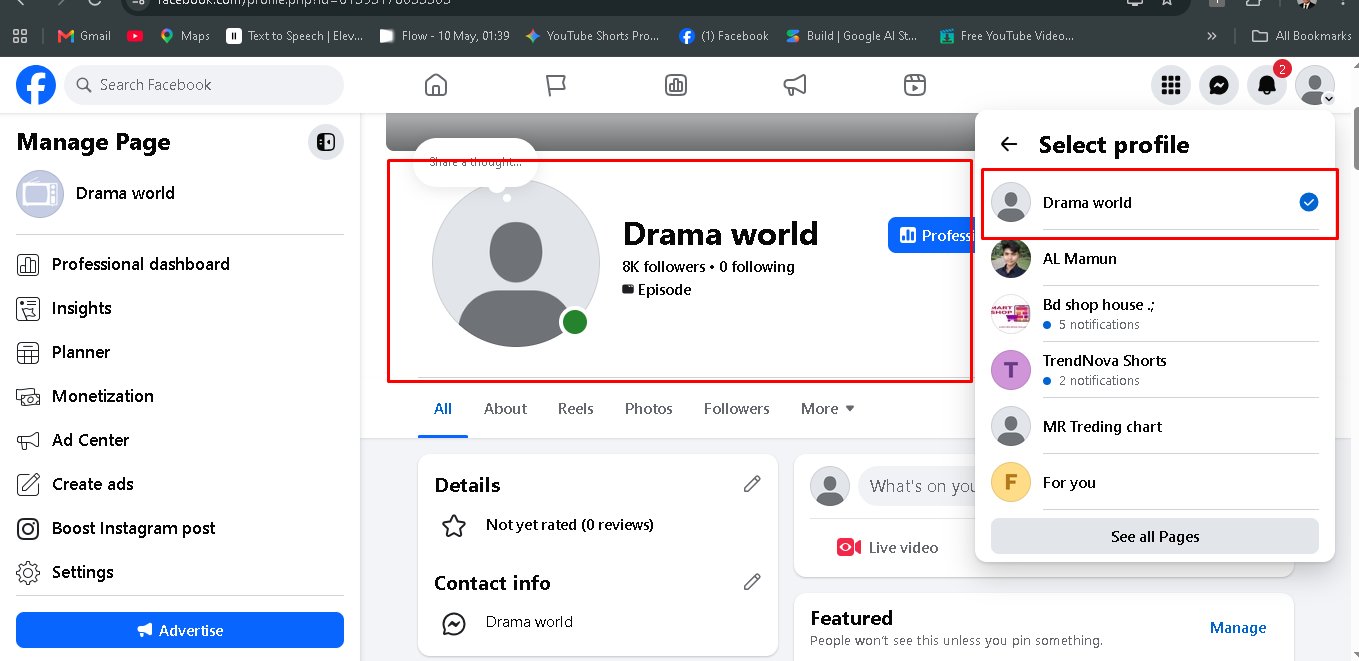
Task: Click the green camera badge on the profile picture
Action: [x=574, y=322]
